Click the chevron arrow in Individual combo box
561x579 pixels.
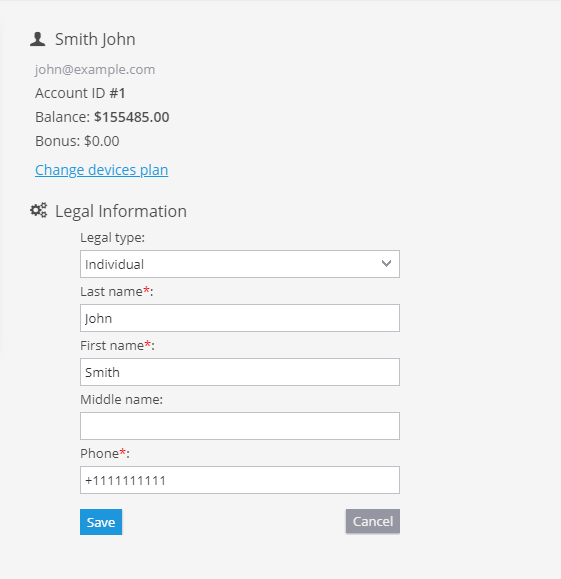pyautogui.click(x=386, y=264)
